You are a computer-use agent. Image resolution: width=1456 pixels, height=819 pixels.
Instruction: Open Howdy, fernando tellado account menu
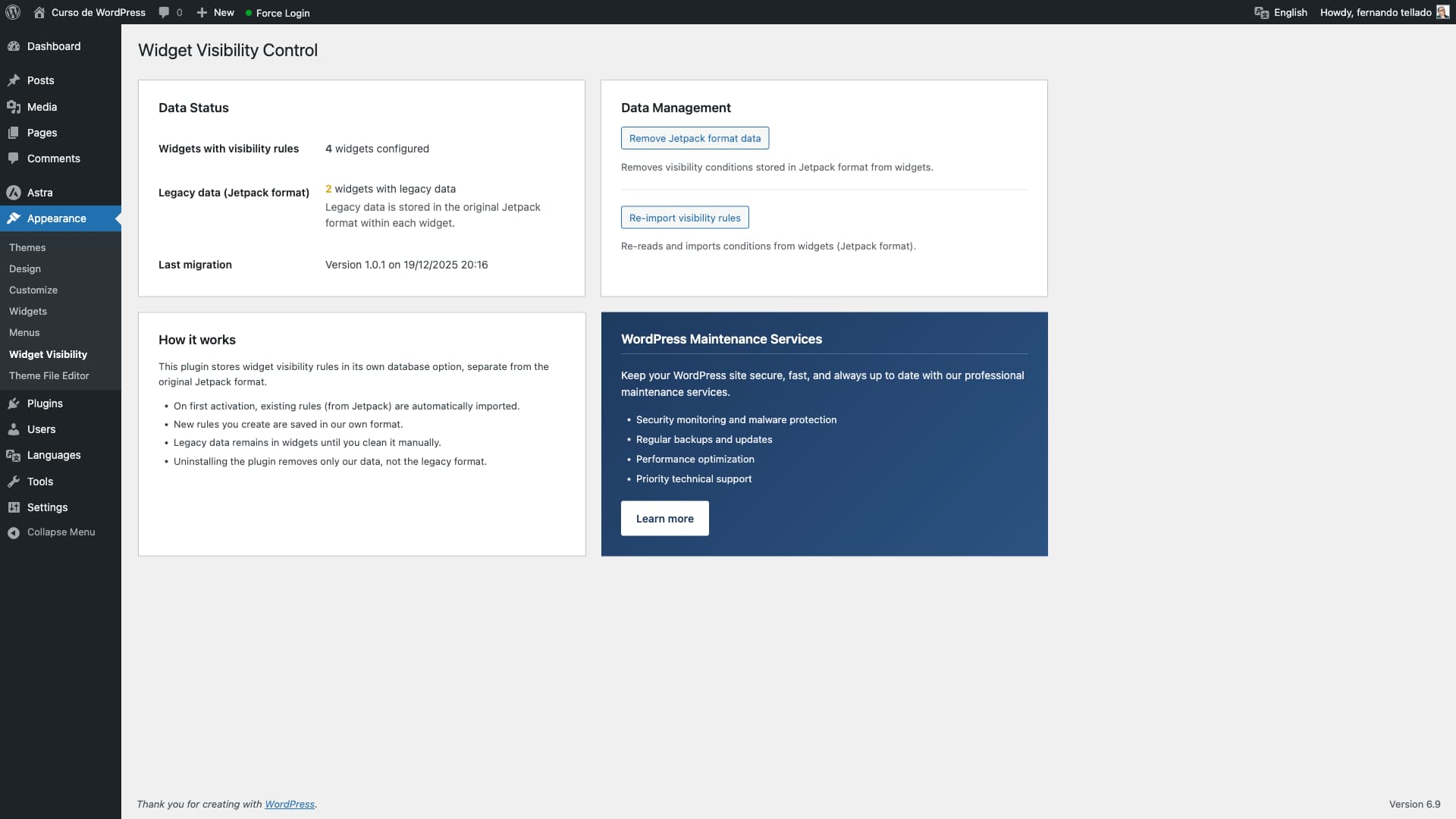click(x=1375, y=12)
